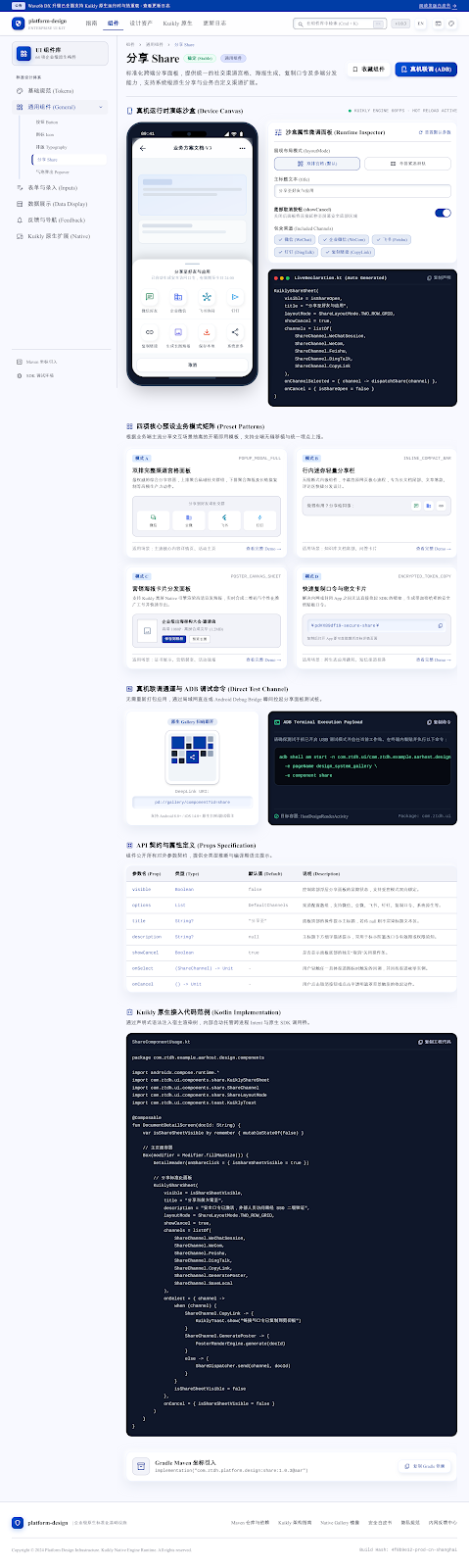The image size is (469, 1568).
Task: Open the 指南 tab in the top navigation
Action: pyautogui.click(x=91, y=23)
